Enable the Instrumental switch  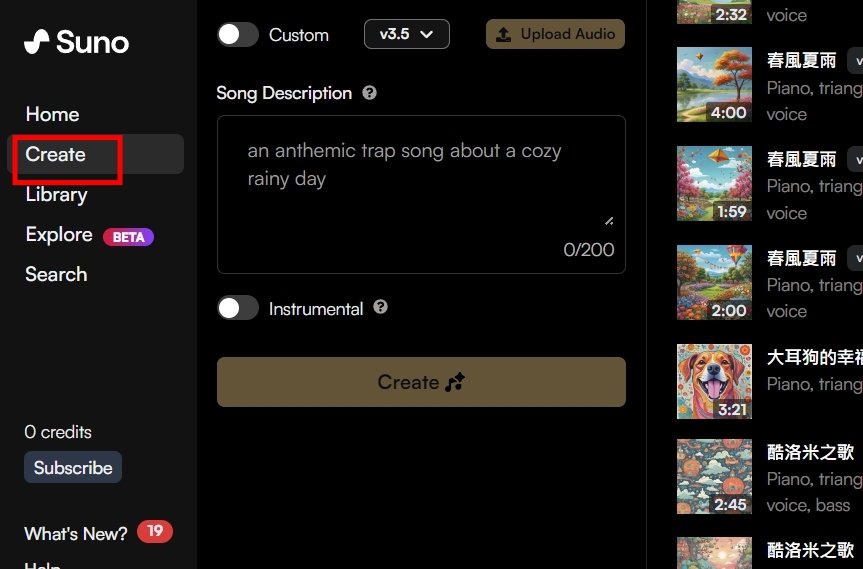[238, 308]
